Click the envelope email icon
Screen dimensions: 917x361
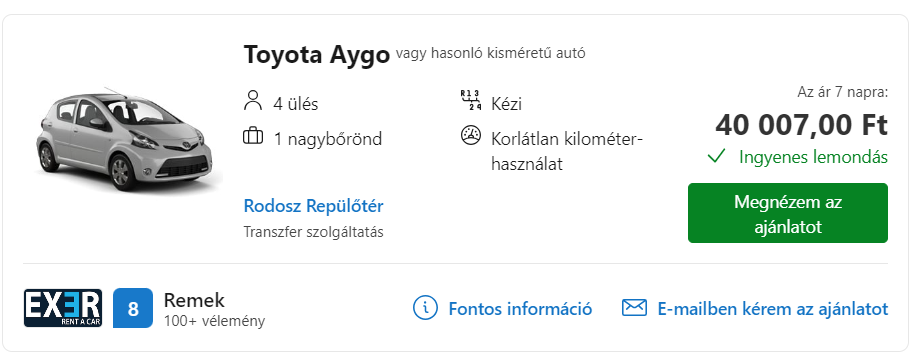click(634, 307)
